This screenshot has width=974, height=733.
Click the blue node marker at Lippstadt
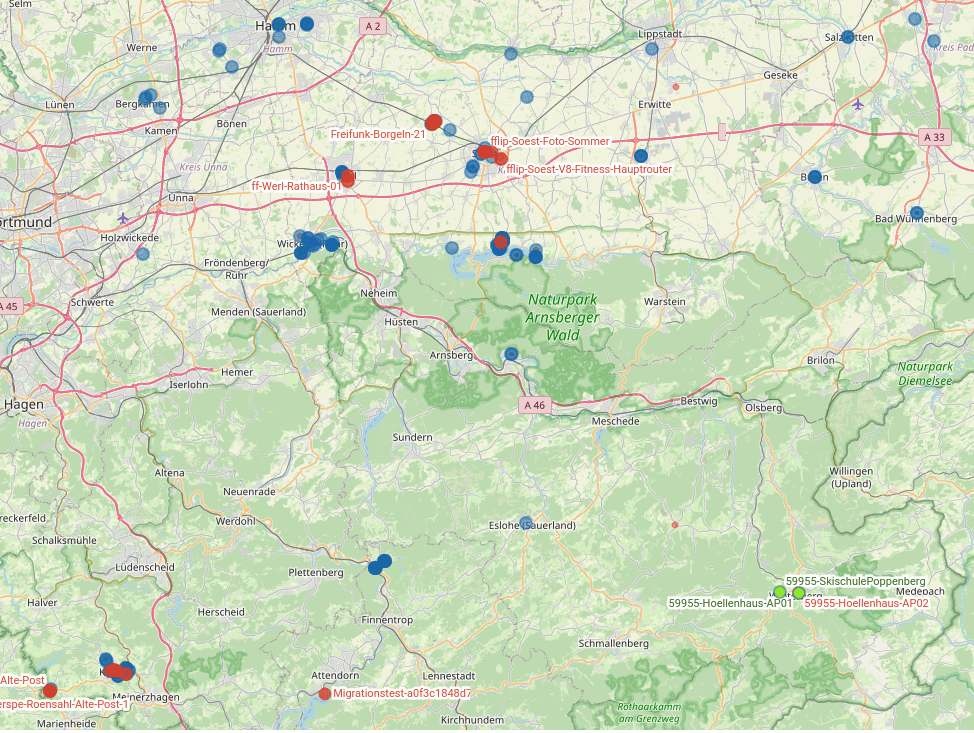click(652, 48)
